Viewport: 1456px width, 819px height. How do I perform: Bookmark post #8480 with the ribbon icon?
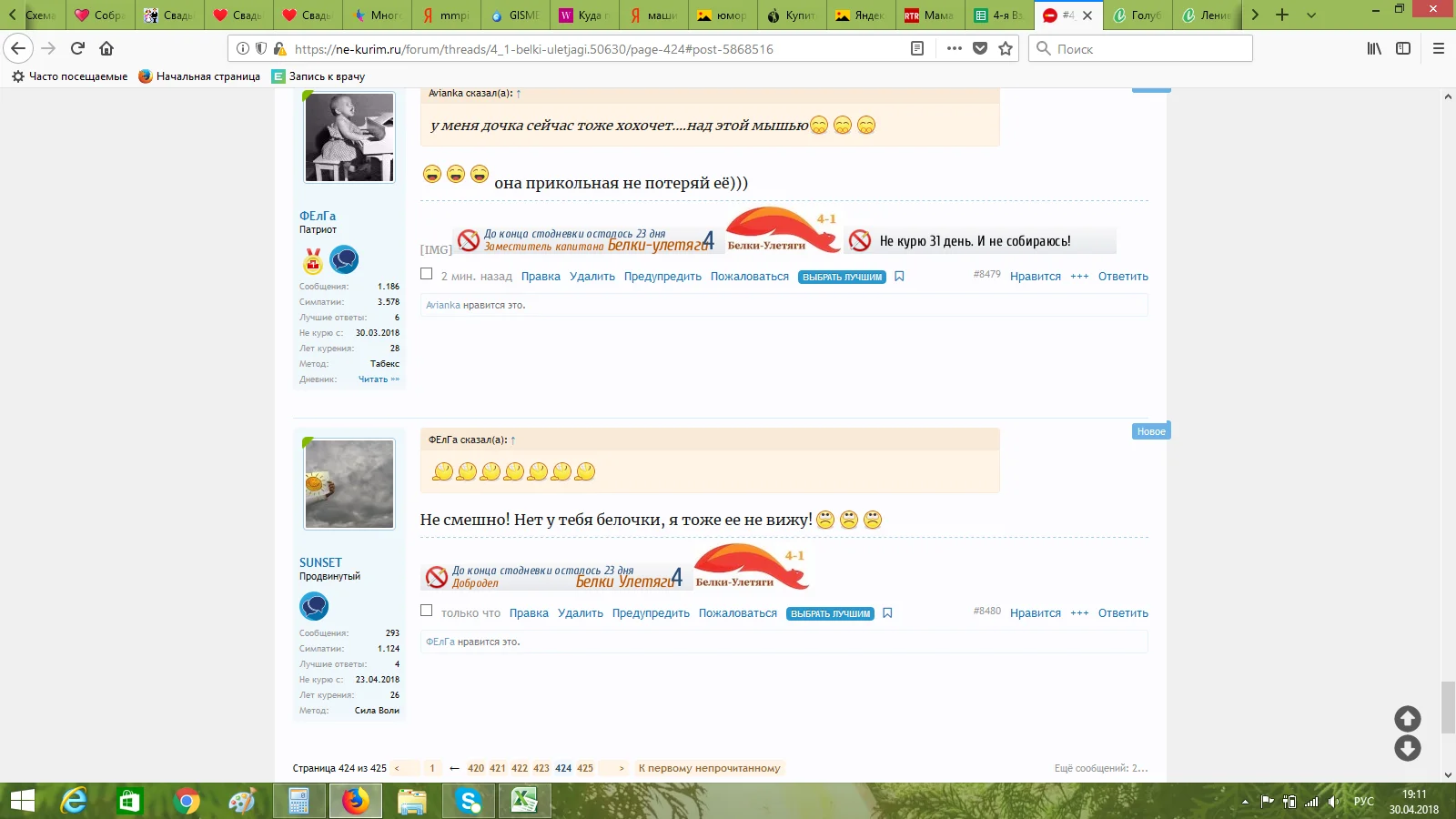pos(887,613)
